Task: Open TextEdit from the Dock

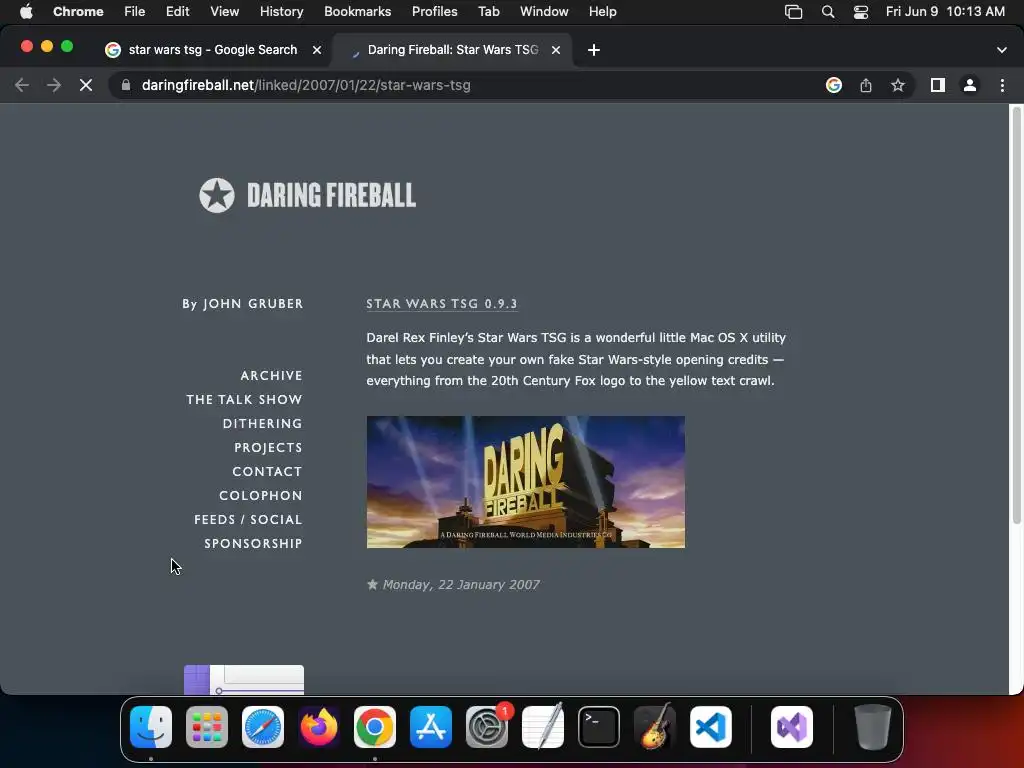Action: tap(543, 727)
